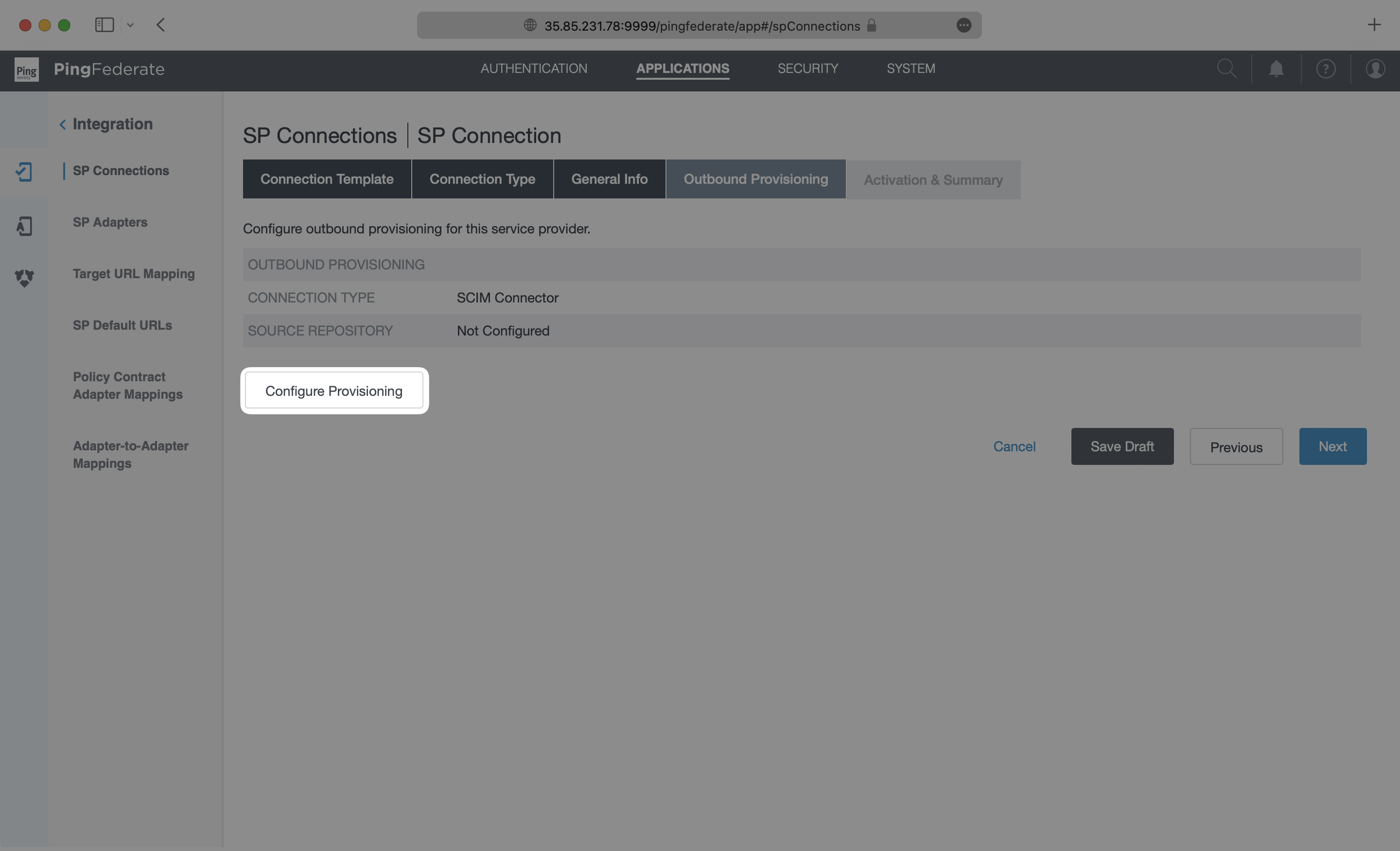Open the AUTHENTICATION menu
The height and width of the screenshot is (851, 1400).
pyautogui.click(x=534, y=68)
